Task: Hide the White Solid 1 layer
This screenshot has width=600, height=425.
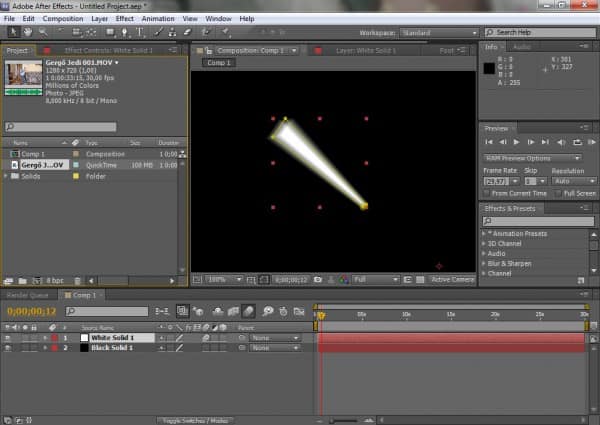Action: click(8, 338)
